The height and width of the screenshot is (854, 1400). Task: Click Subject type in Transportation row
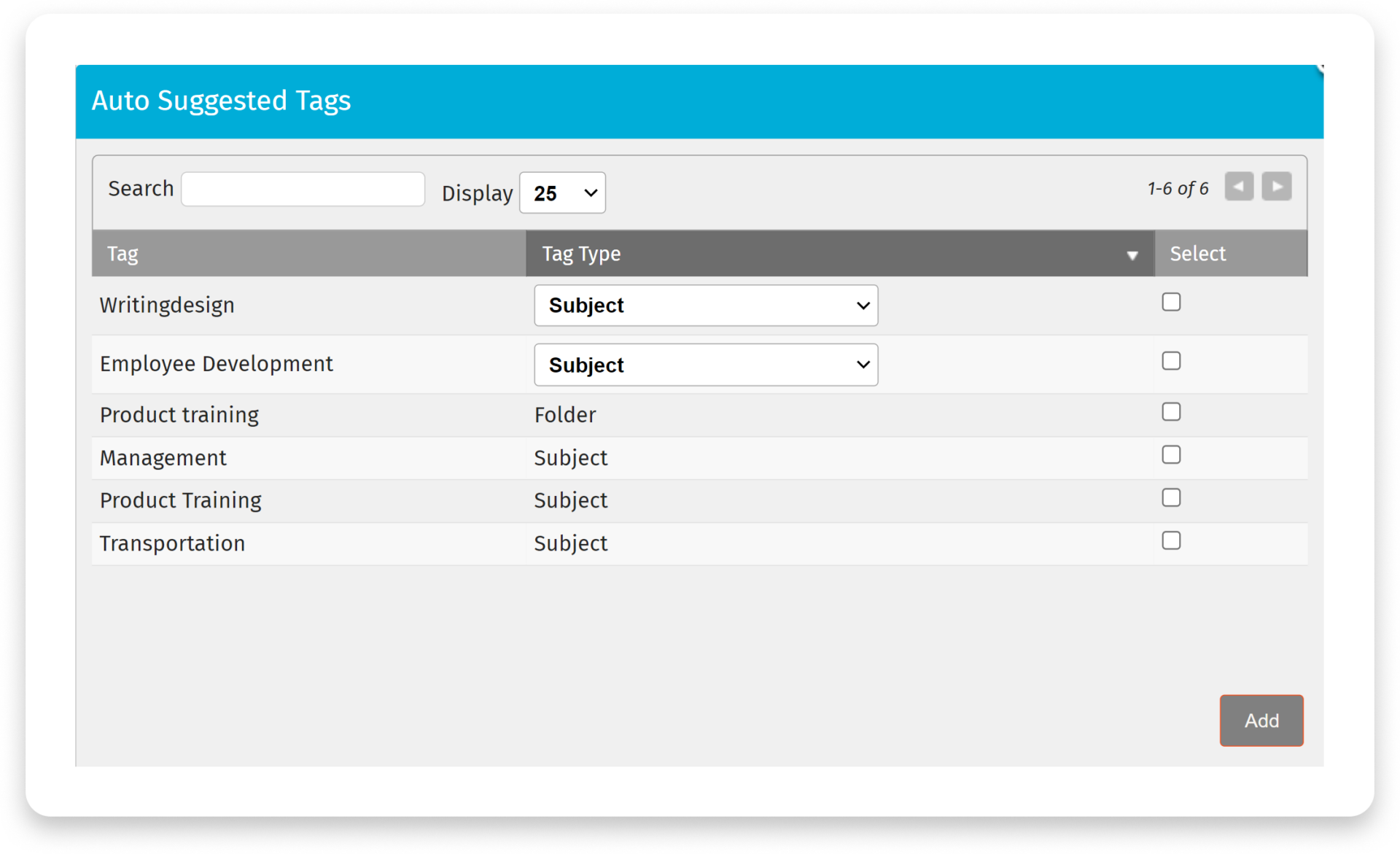pos(571,543)
